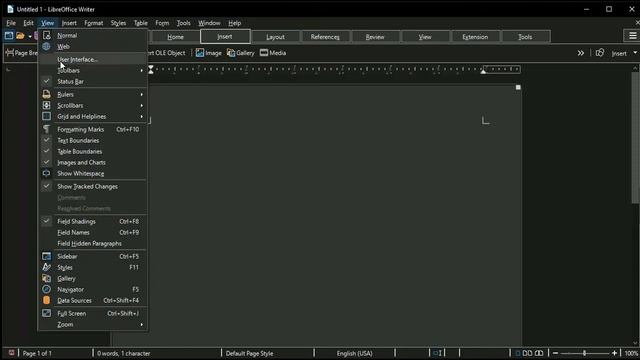Click the zoom in plus button
Viewport: 640px width, 360px height.
point(614,353)
